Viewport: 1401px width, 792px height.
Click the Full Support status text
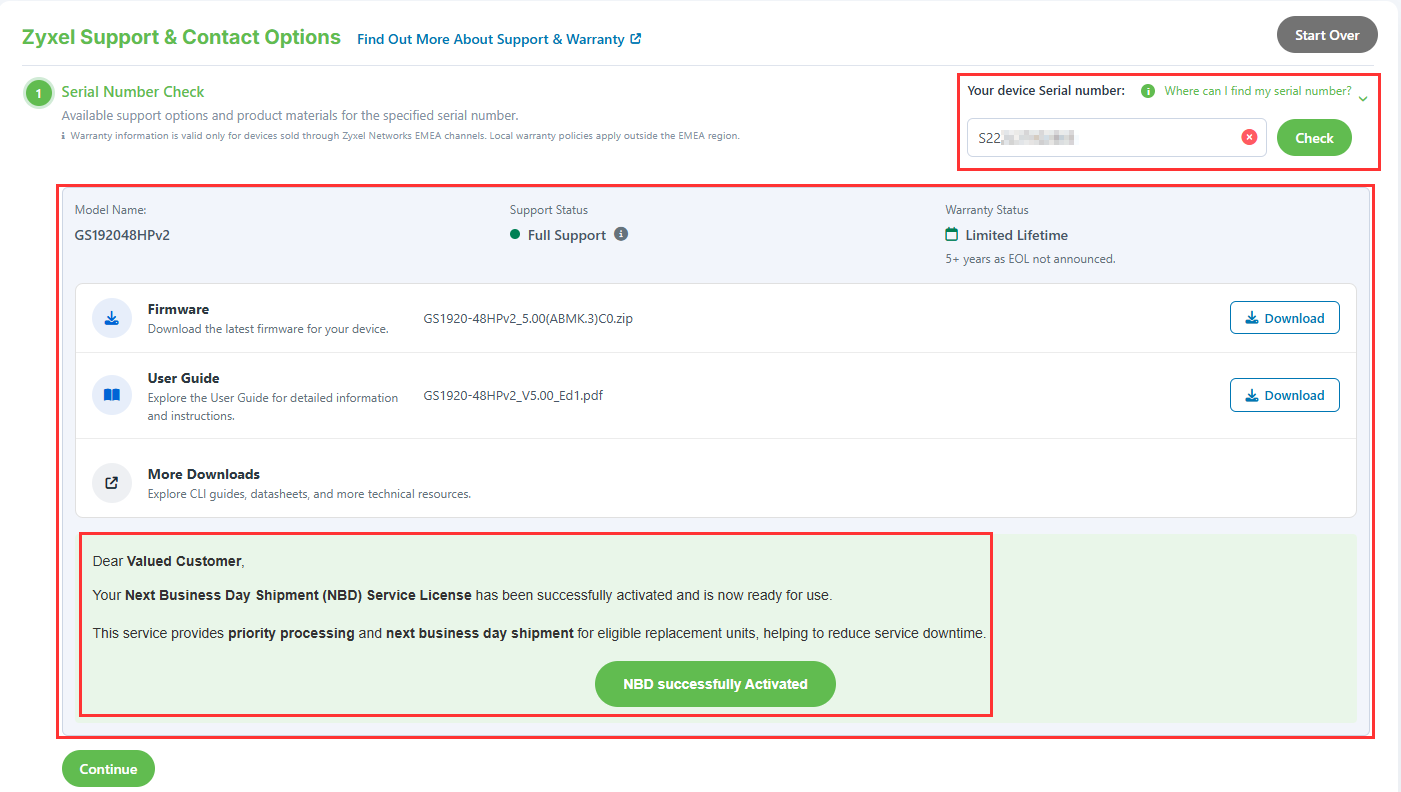pyautogui.click(x=567, y=236)
